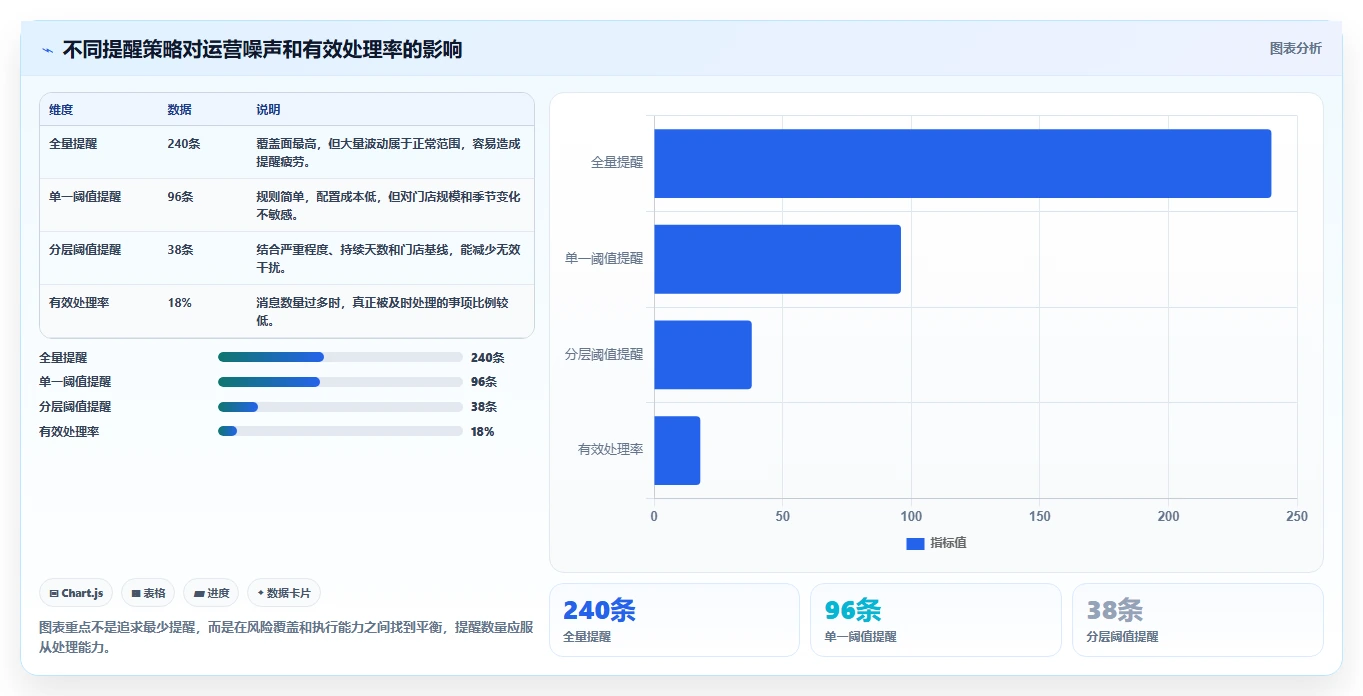Click the 38条 table cell
Screen dimensions: 1363x696
click(x=180, y=250)
